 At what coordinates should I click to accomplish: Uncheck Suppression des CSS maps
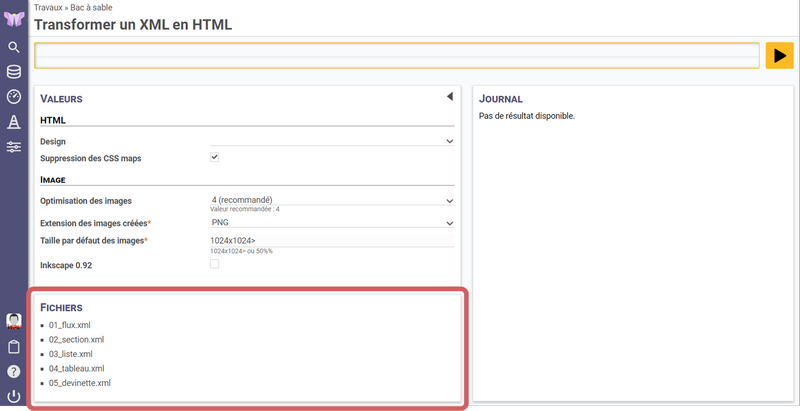click(x=215, y=158)
